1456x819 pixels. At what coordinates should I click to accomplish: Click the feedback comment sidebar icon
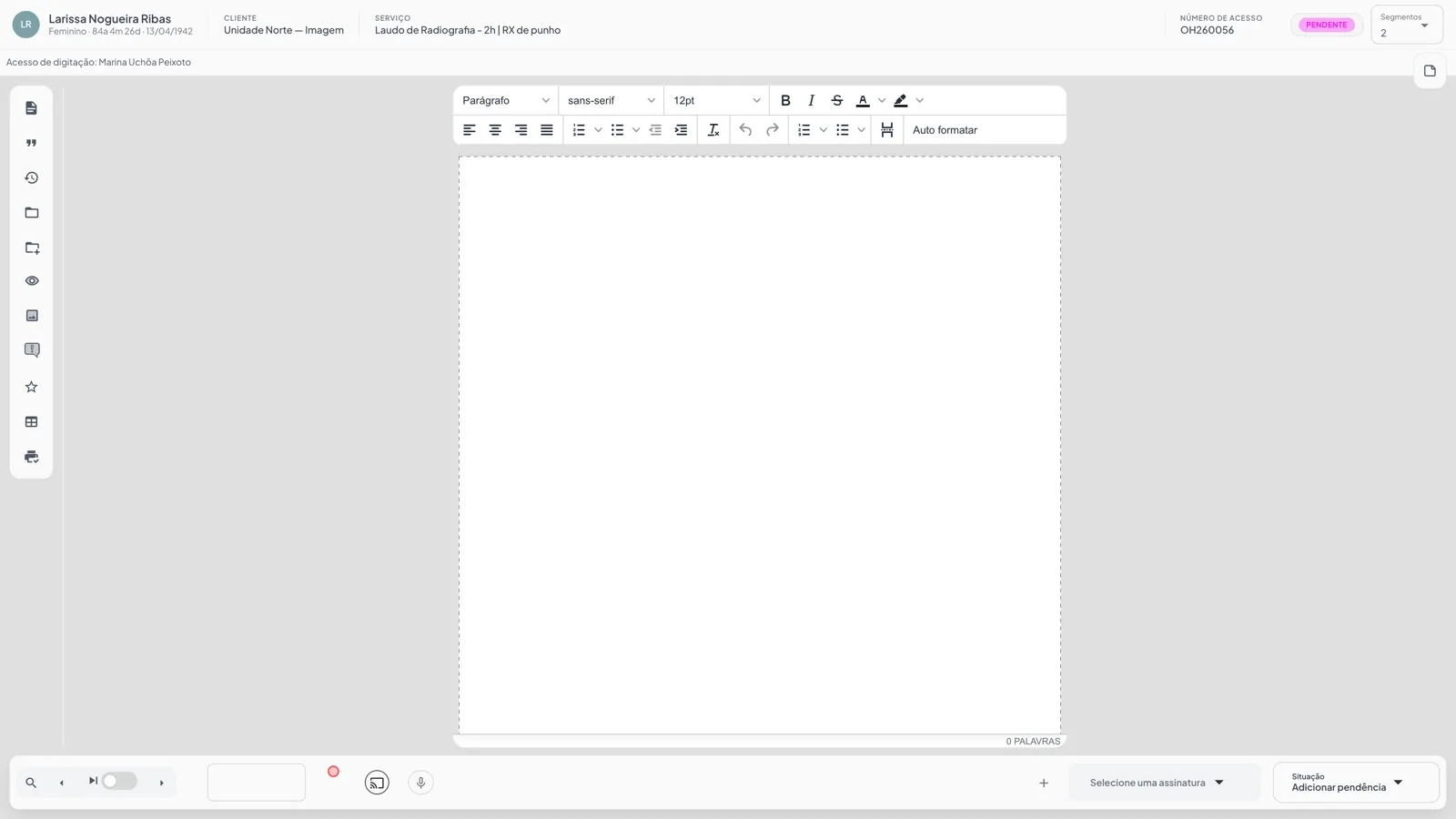coord(32,350)
